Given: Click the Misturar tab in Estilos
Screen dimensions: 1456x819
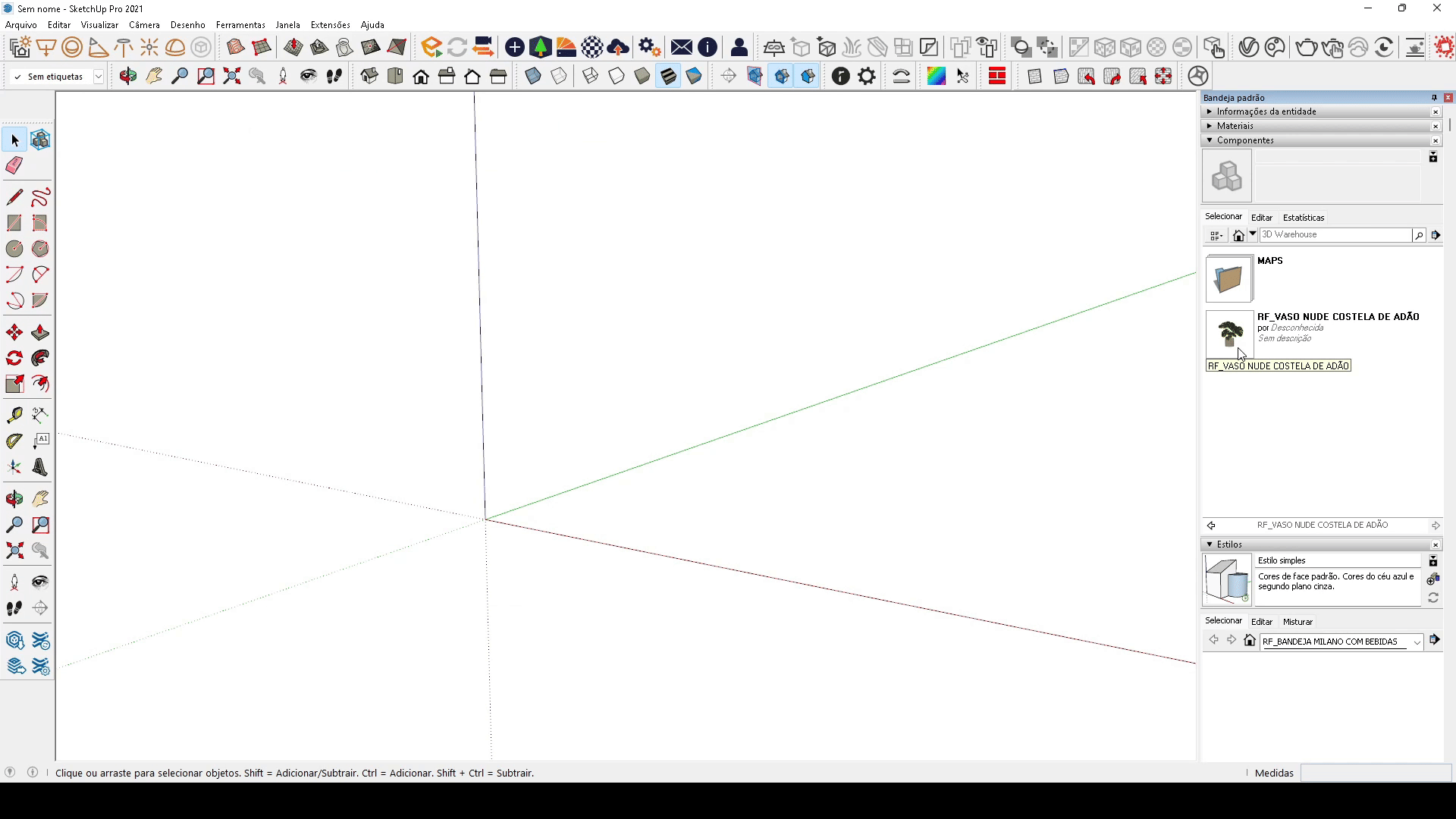Looking at the screenshot, I should [1297, 622].
